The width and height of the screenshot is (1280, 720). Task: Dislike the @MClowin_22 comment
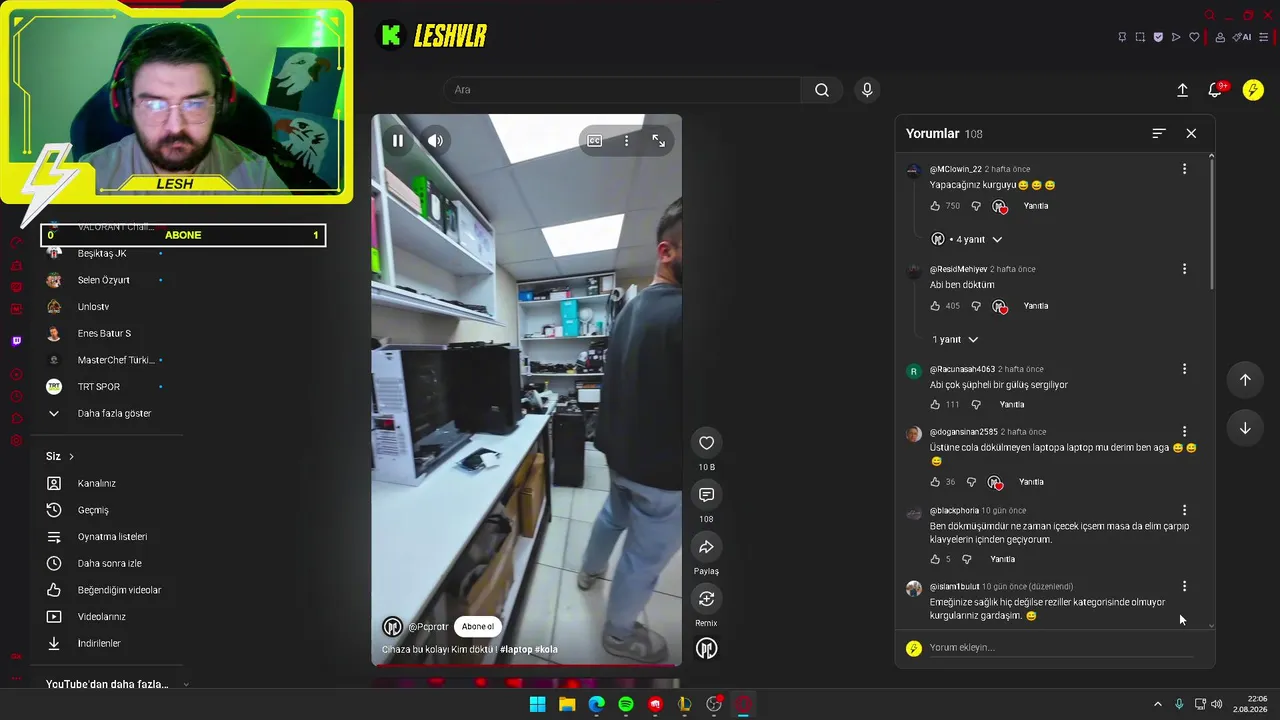(976, 206)
